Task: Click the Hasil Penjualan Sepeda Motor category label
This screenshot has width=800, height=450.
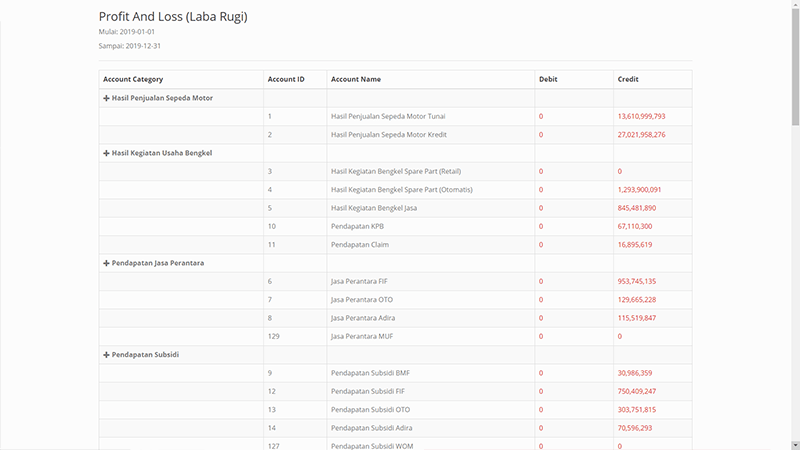Action: click(x=162, y=98)
